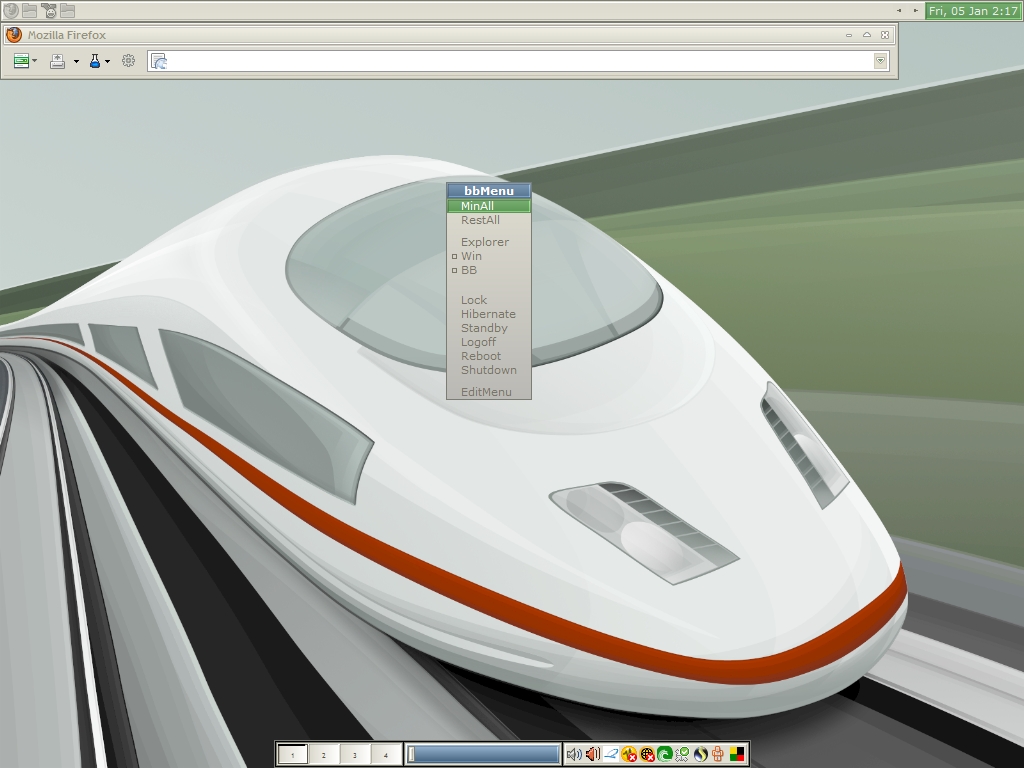The height and width of the screenshot is (768, 1024).
Task: Click the dark sphere tray icon
Action: coord(701,755)
